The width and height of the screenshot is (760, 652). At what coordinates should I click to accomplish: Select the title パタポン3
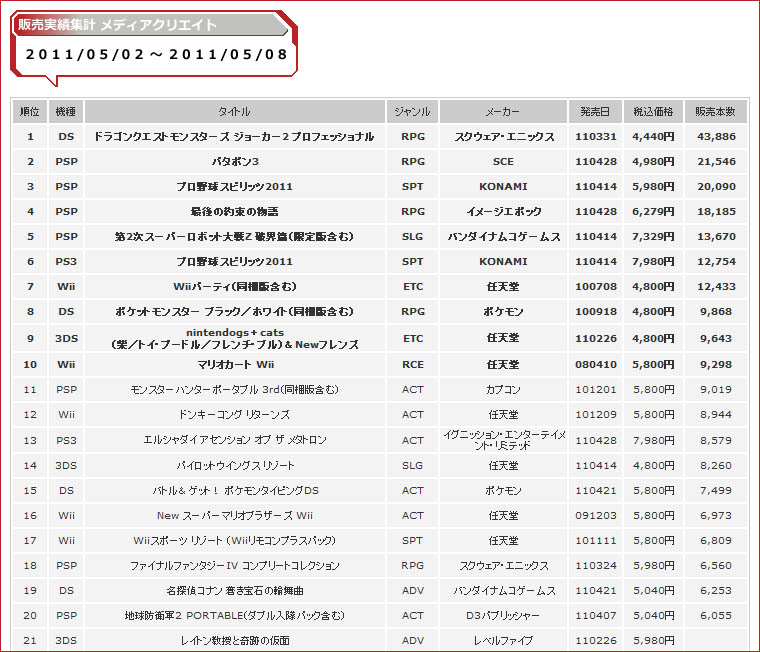click(235, 162)
